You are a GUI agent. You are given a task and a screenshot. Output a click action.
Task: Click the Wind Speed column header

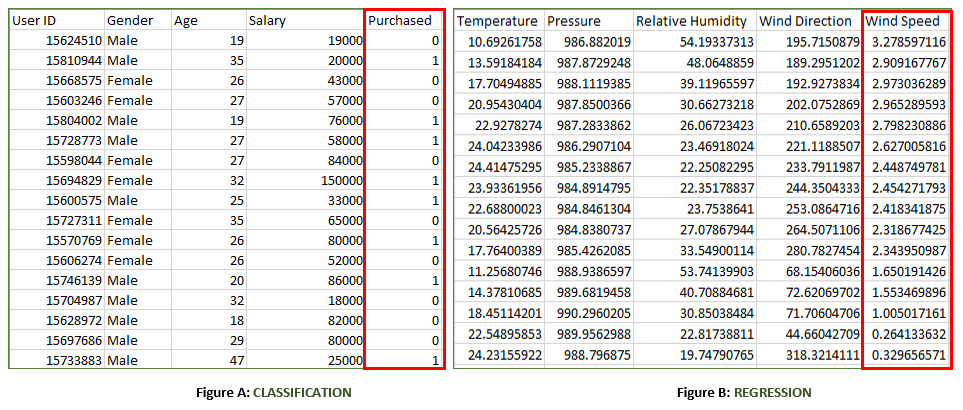(x=905, y=21)
